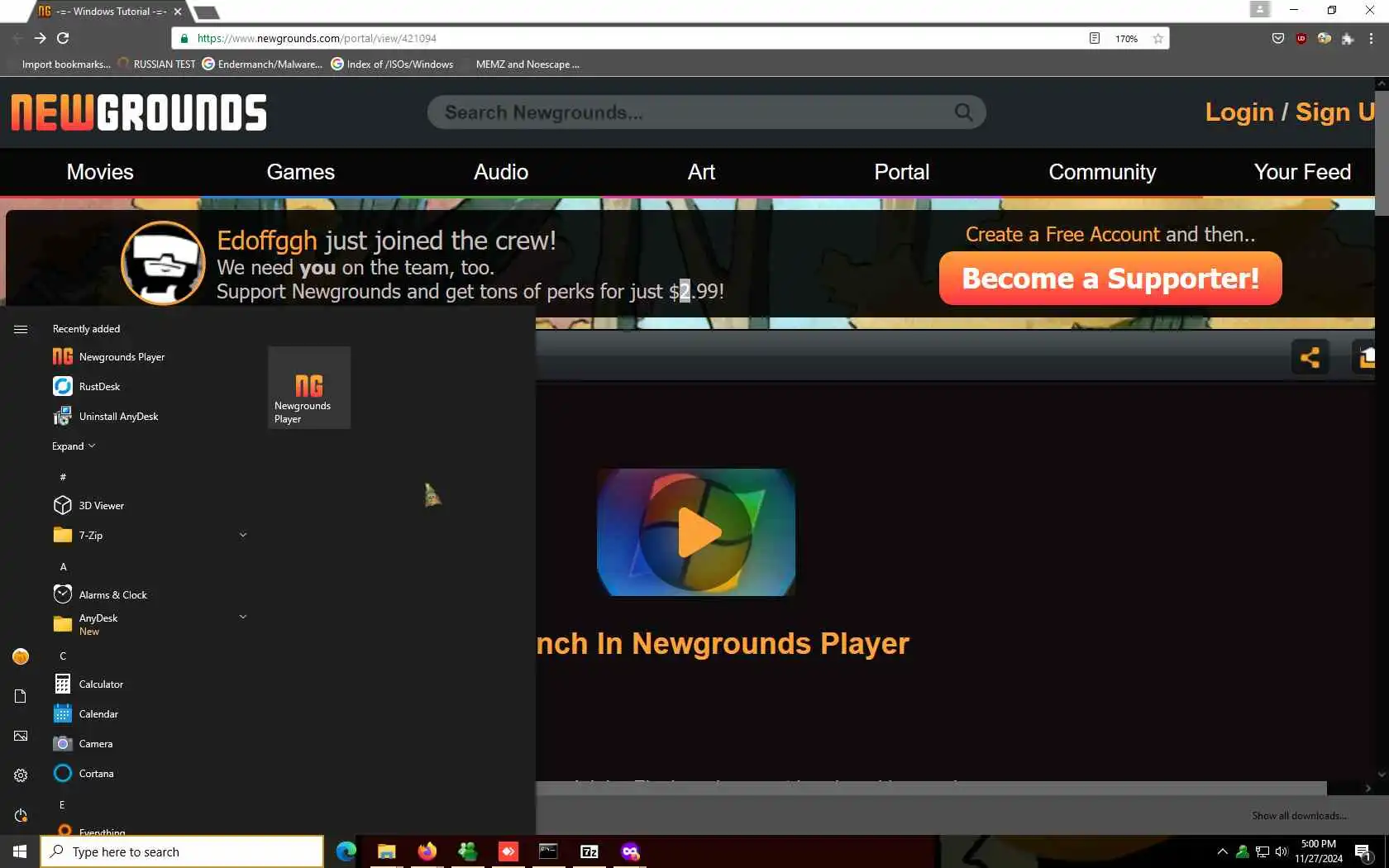Click the page vertical scrollbar thumb

click(x=1382, y=153)
